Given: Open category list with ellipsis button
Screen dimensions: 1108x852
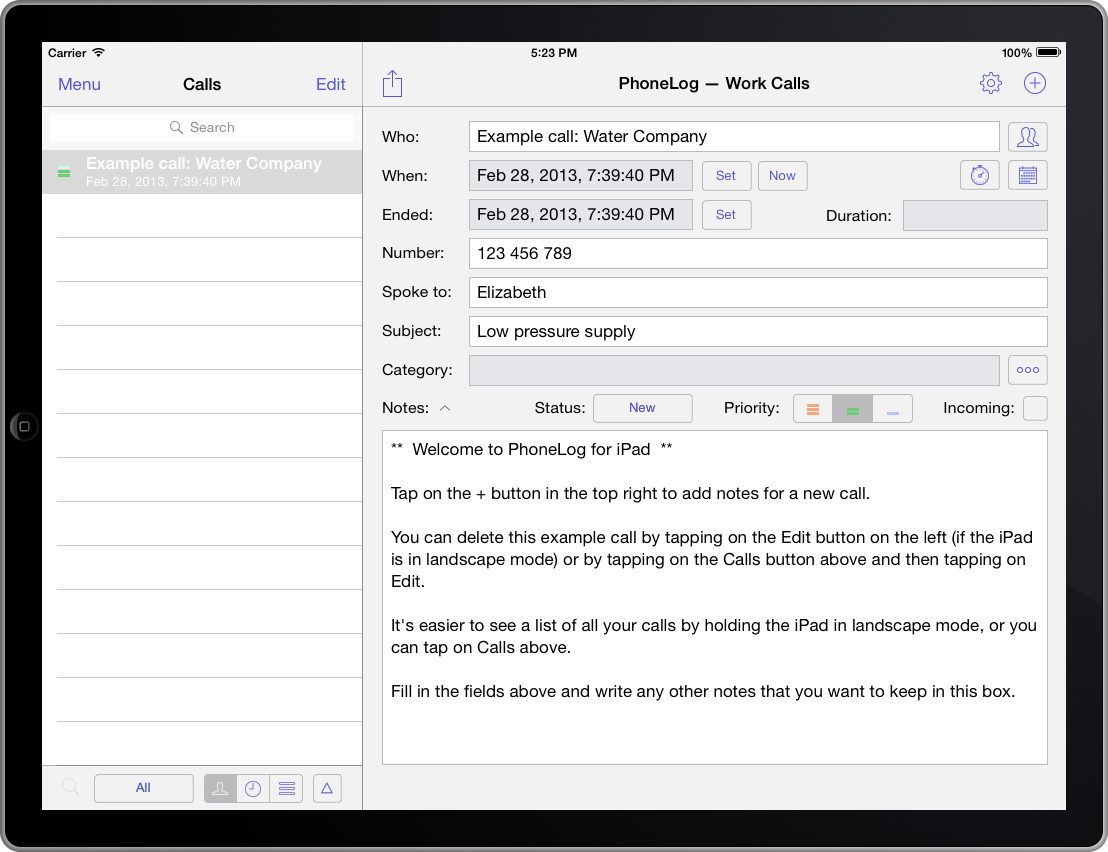Looking at the screenshot, I should click(x=1027, y=370).
